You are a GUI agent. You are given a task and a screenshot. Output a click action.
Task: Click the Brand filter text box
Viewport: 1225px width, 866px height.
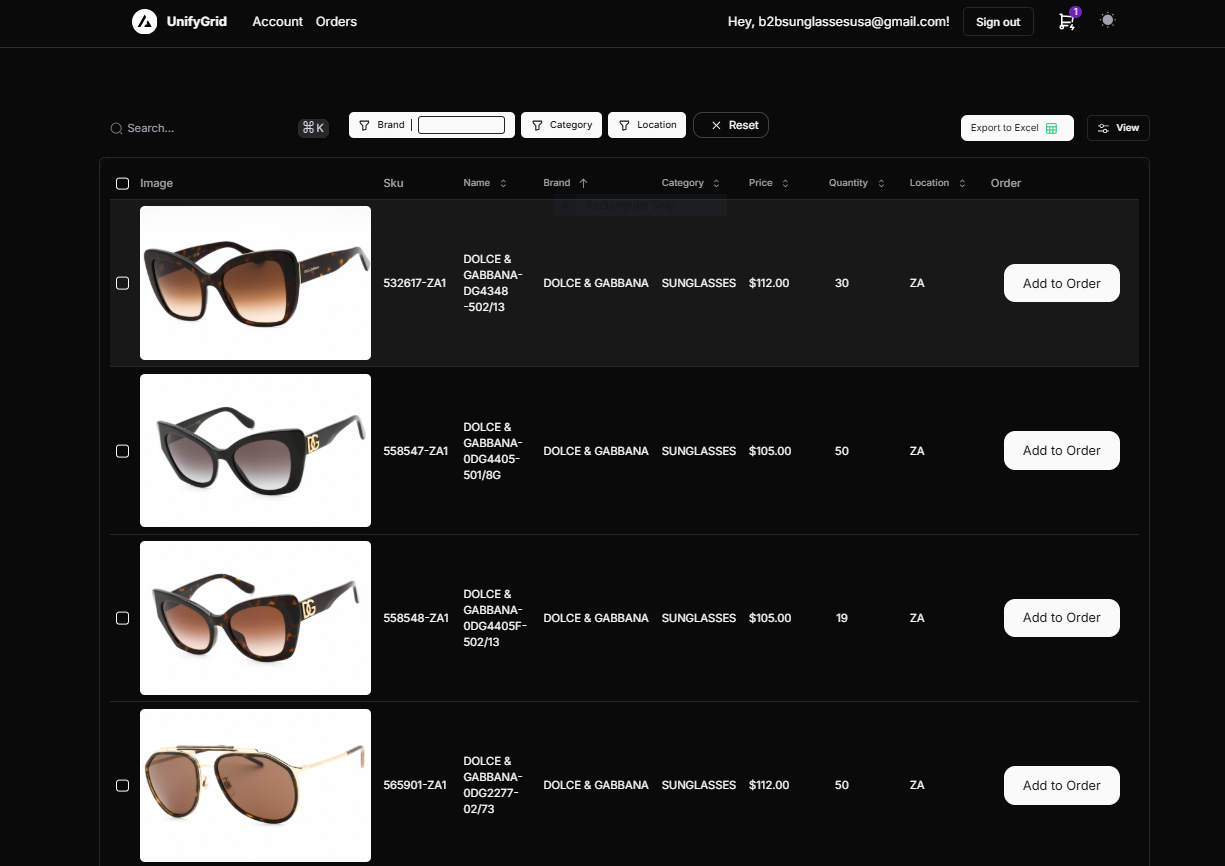(x=461, y=125)
